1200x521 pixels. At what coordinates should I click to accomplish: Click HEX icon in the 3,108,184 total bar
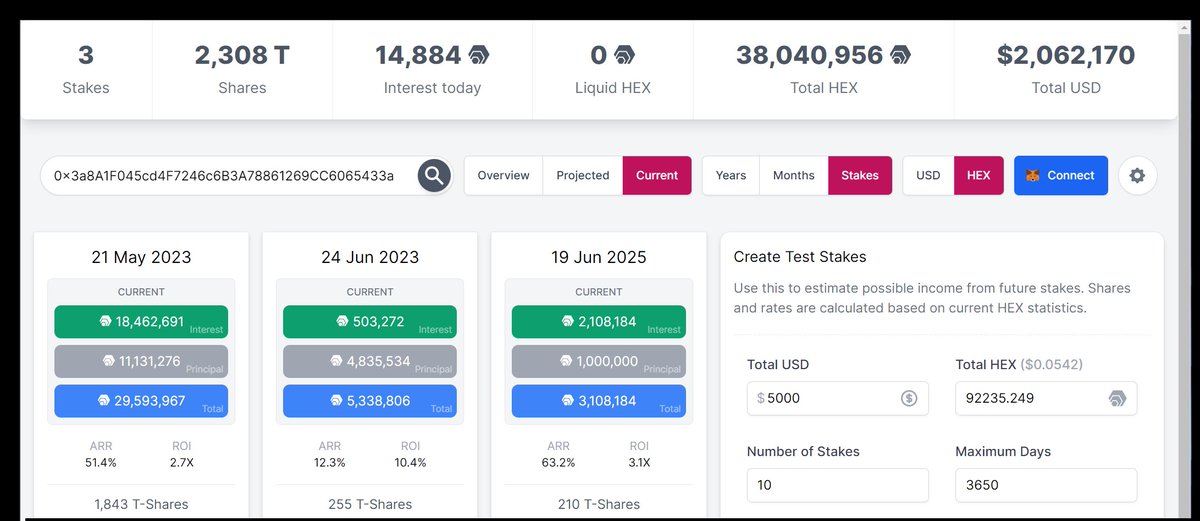point(566,401)
